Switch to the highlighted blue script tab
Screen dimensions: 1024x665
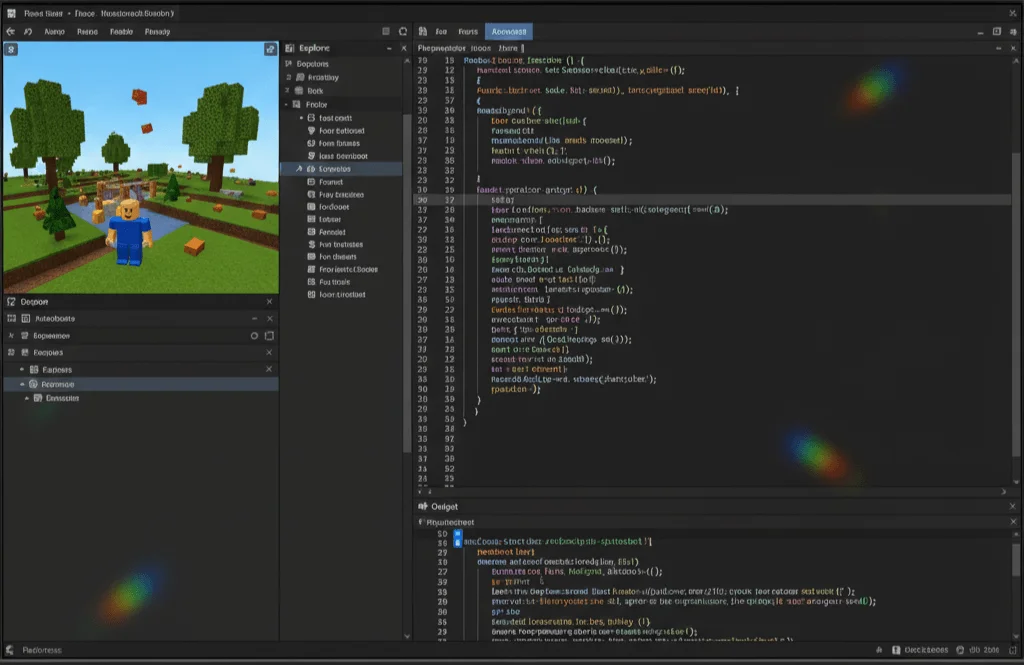click(508, 31)
